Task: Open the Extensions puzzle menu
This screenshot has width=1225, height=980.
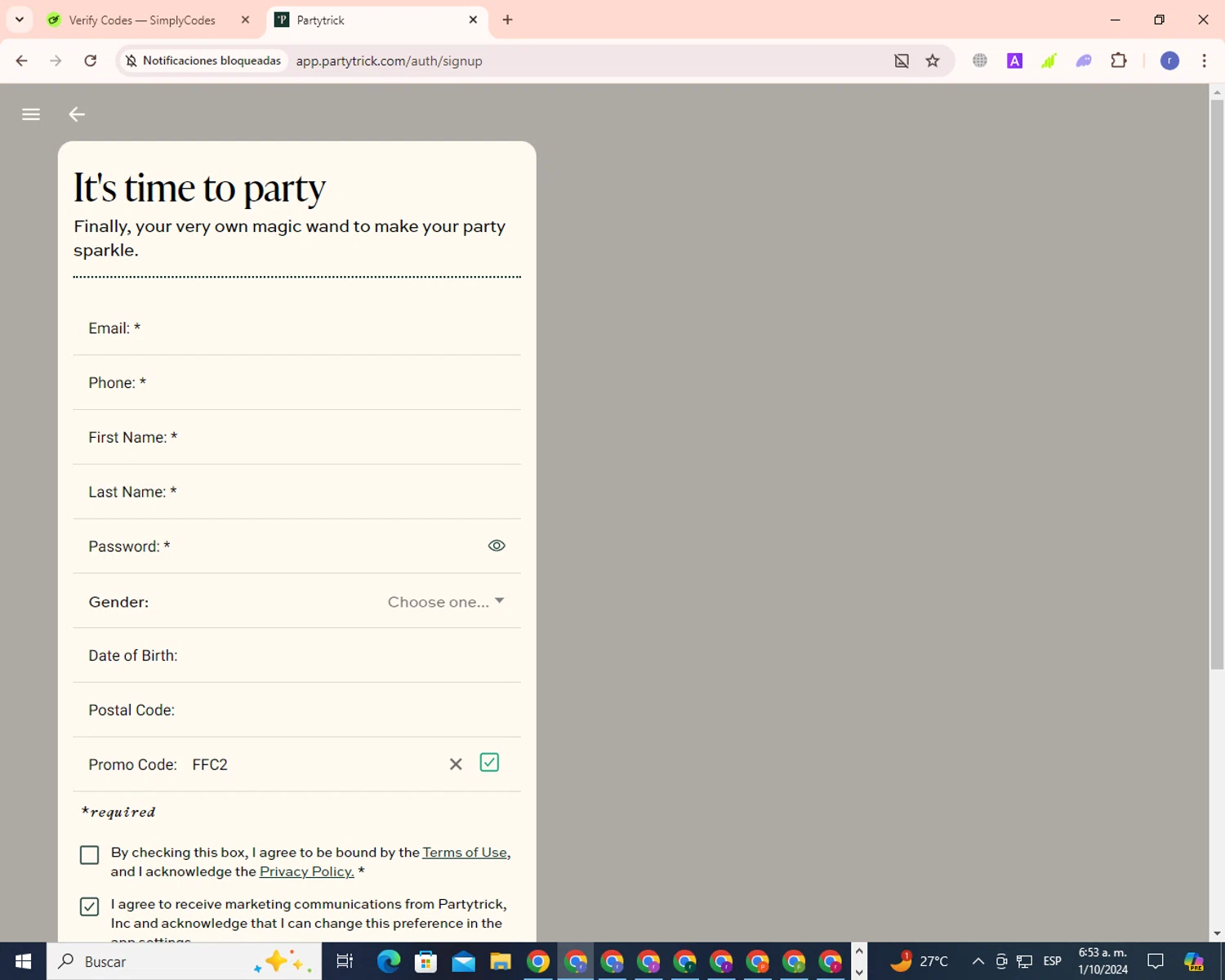Action: coord(1119,60)
